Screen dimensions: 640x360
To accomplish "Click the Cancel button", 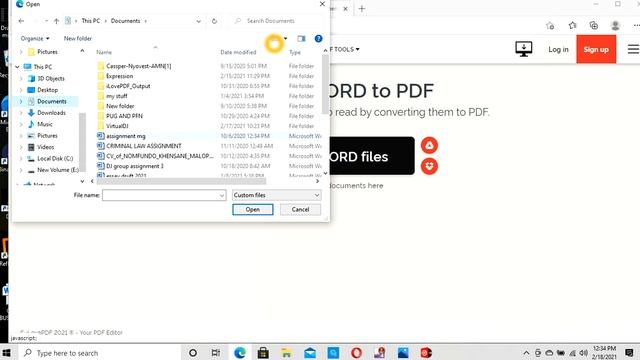I will coord(300,209).
